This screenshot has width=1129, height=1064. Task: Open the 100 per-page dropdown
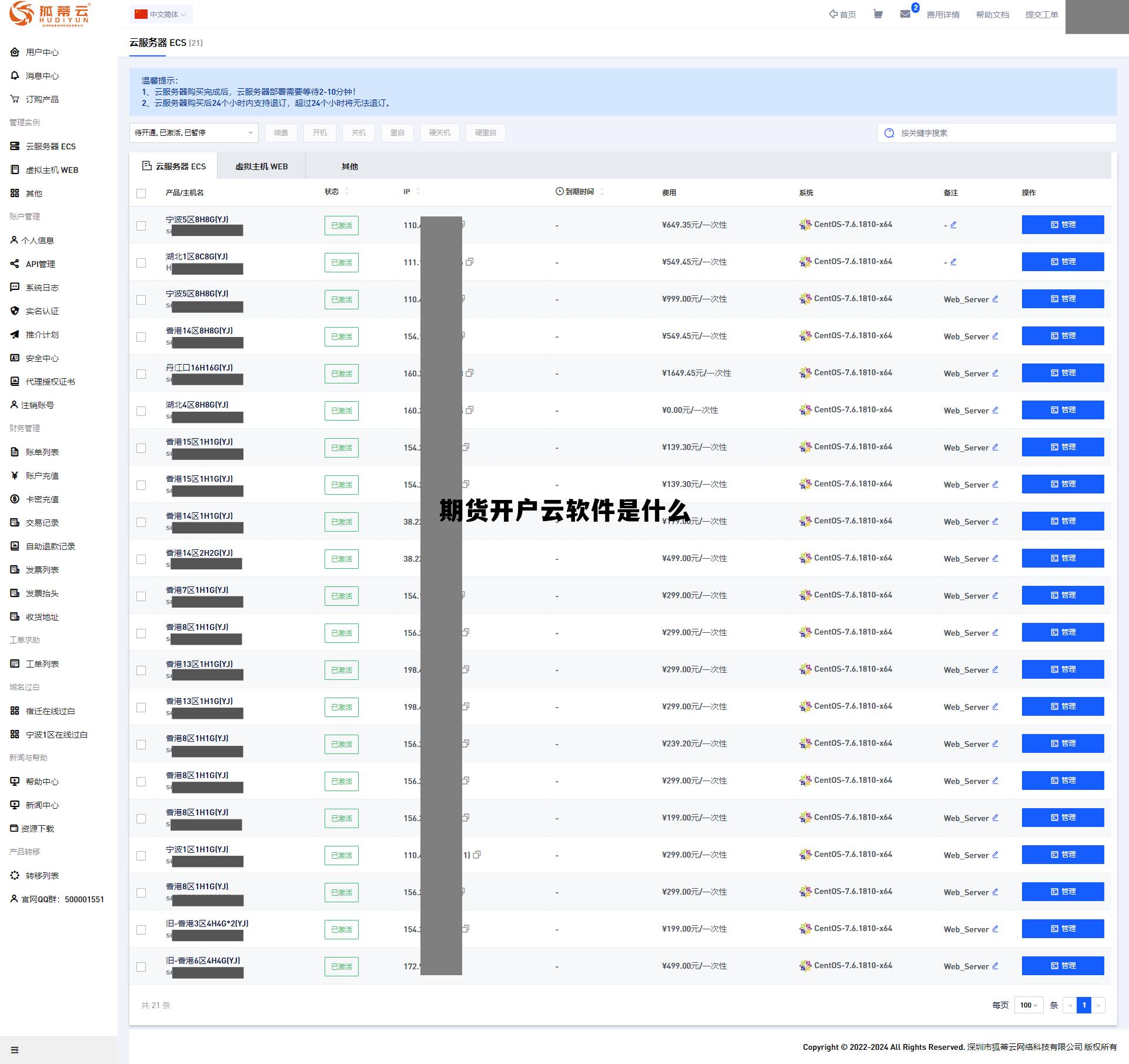(x=1028, y=1005)
